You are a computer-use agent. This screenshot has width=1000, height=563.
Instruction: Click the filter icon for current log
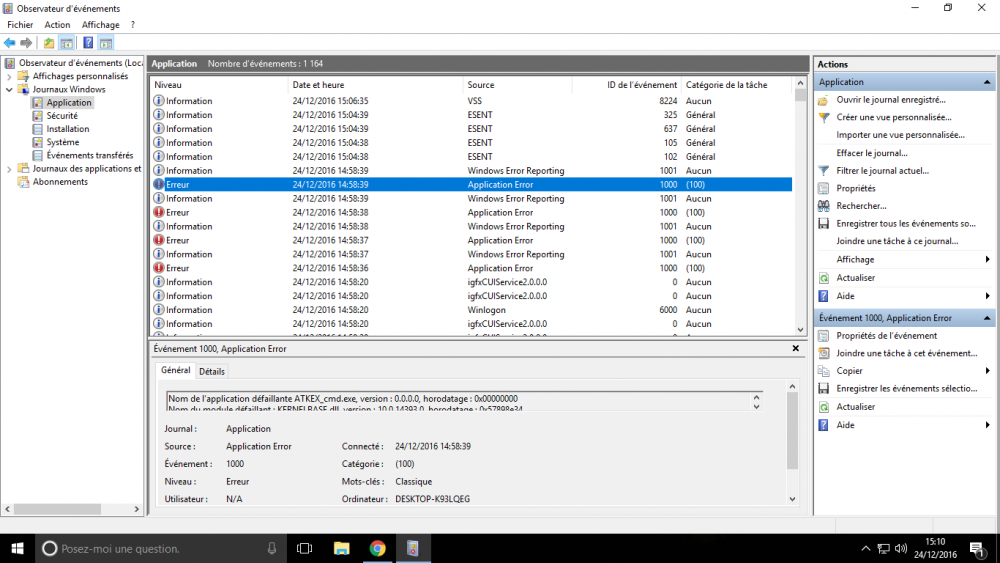[823, 171]
